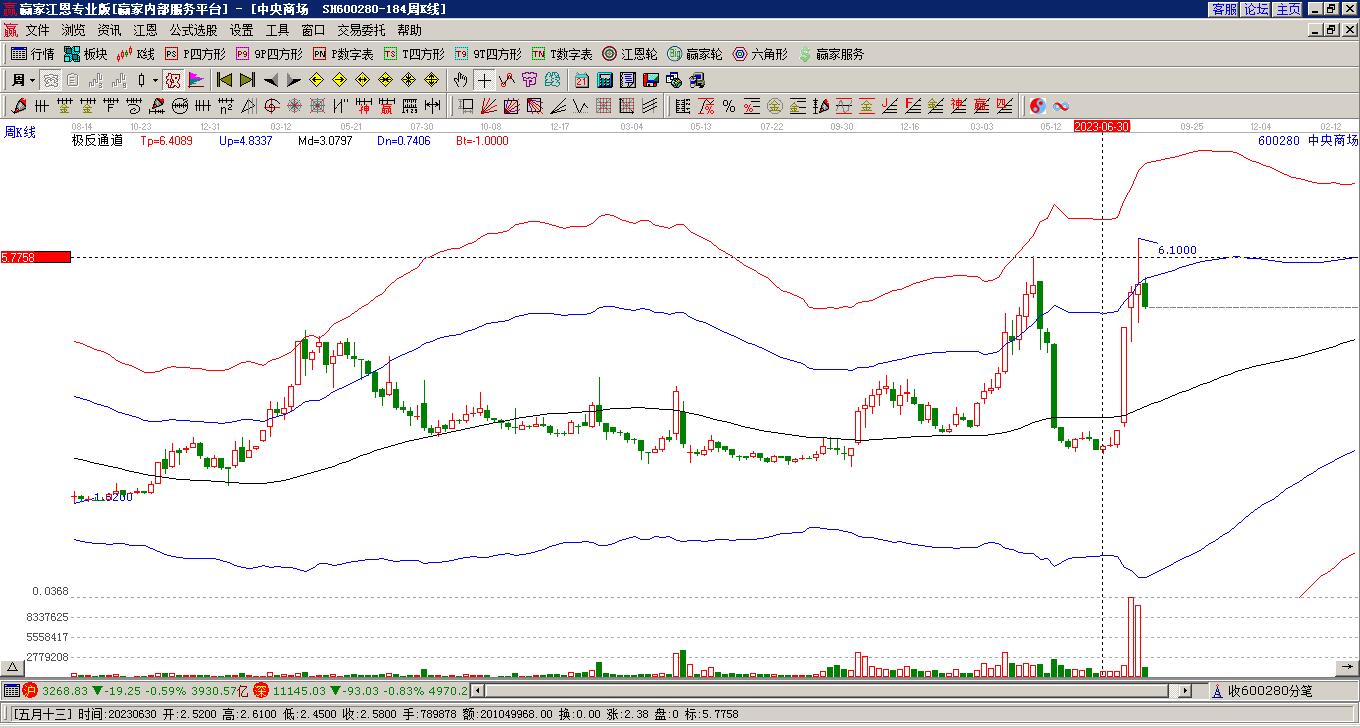Expand the 周 period dropdown arrow
The width and height of the screenshot is (1360, 728).
click(32, 80)
